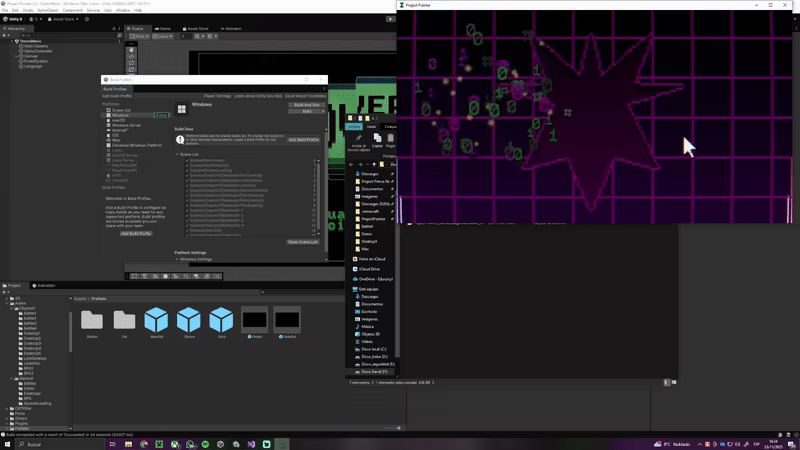Switch to the Game tab
The width and height of the screenshot is (800, 450).
[x=163, y=29]
